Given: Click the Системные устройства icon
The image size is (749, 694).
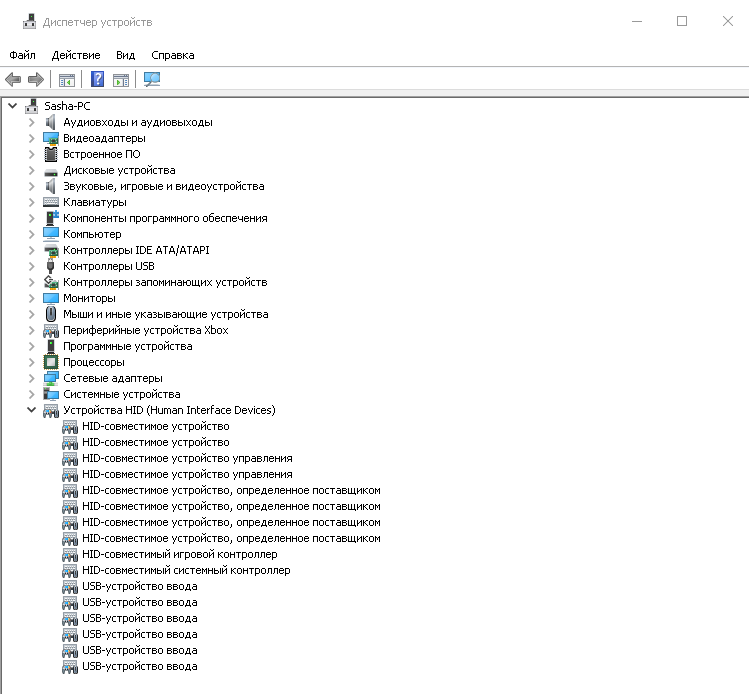Looking at the screenshot, I should pos(51,394).
